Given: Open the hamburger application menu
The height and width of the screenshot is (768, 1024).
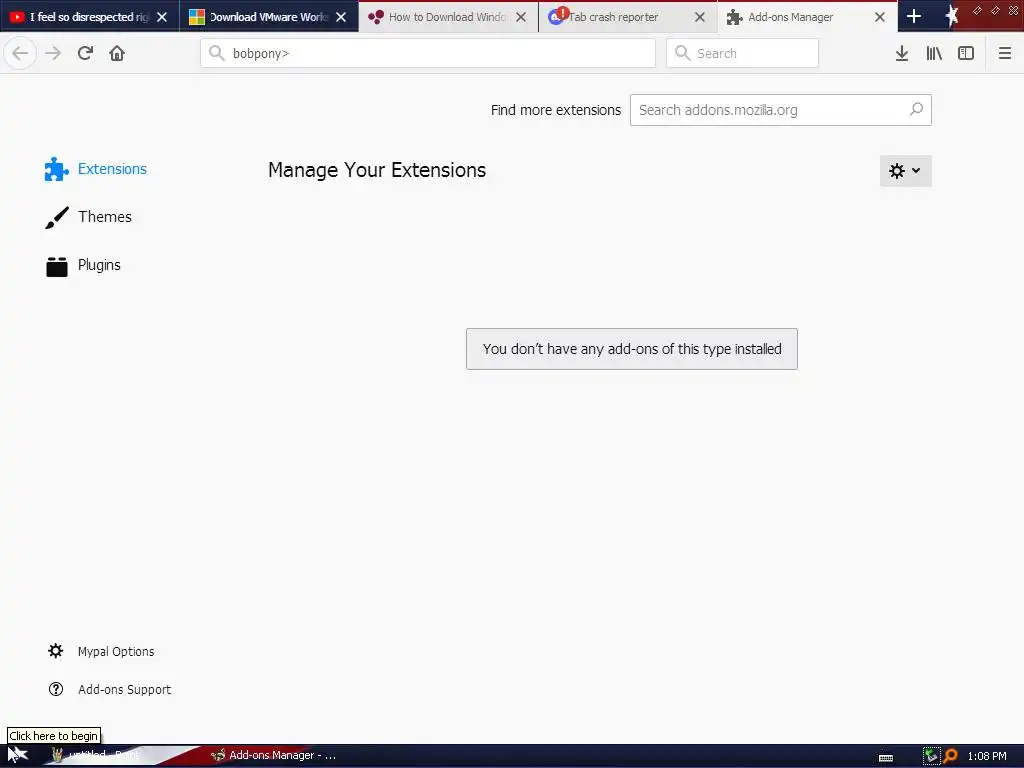Looking at the screenshot, I should click(x=1004, y=54).
